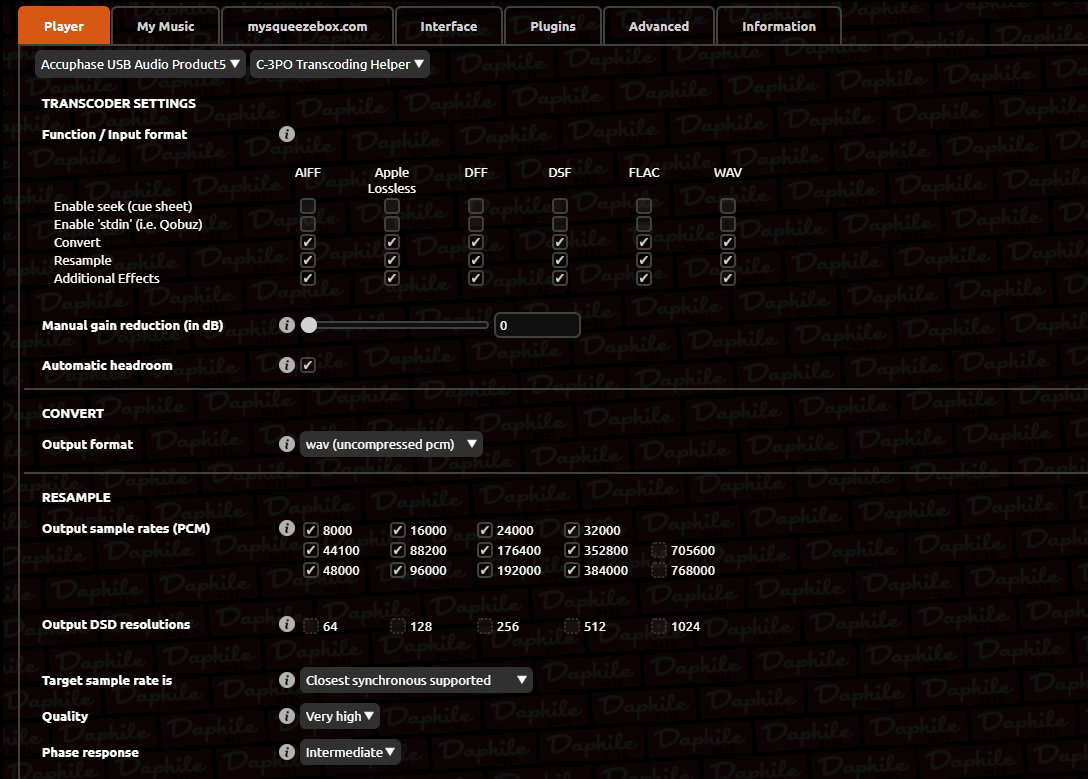This screenshot has width=1088, height=779.
Task: Click the Manual gain reduction slider handle
Action: 309,325
